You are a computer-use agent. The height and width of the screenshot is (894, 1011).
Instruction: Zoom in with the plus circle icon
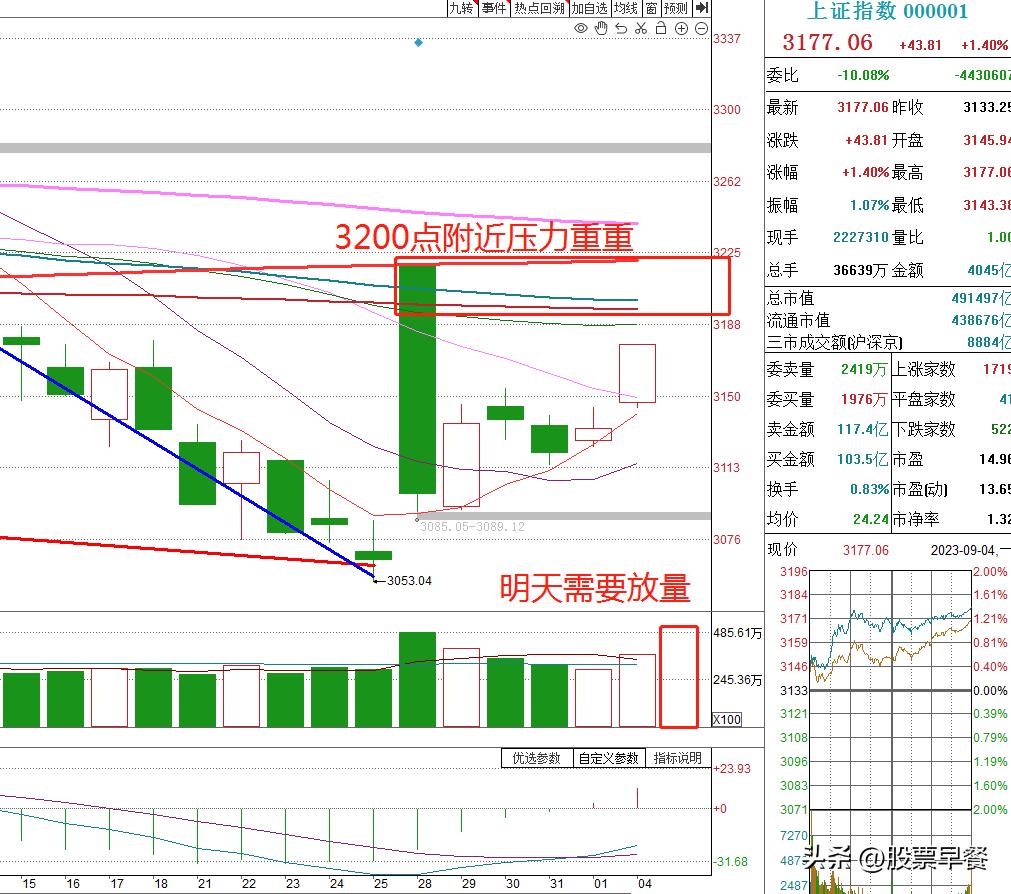point(681,28)
